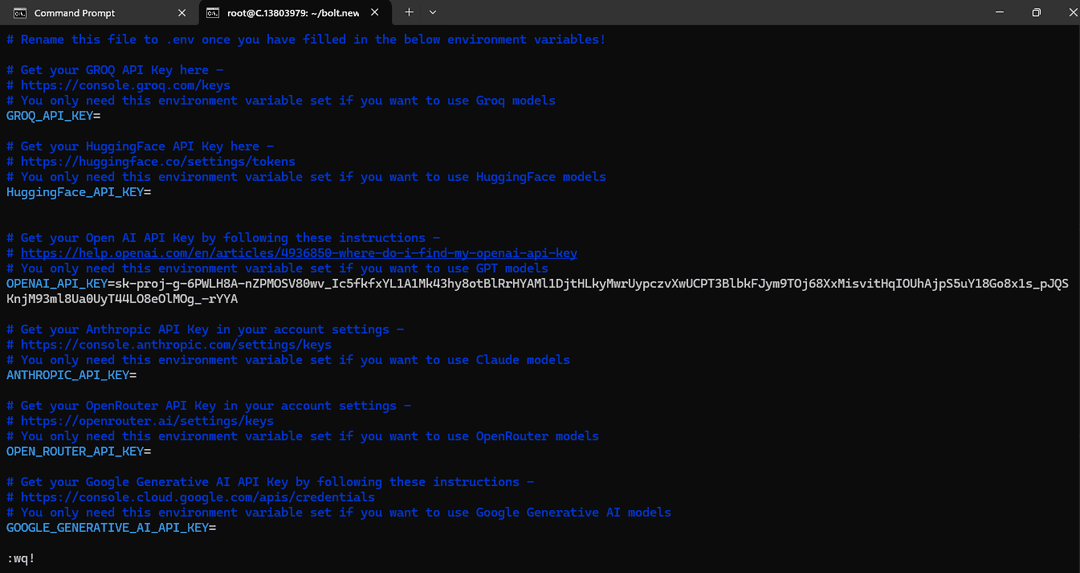Open a new terminal tab with plus button

(409, 12)
